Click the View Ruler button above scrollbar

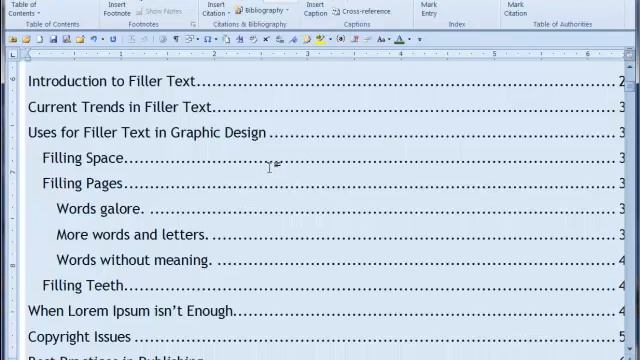[629, 54]
